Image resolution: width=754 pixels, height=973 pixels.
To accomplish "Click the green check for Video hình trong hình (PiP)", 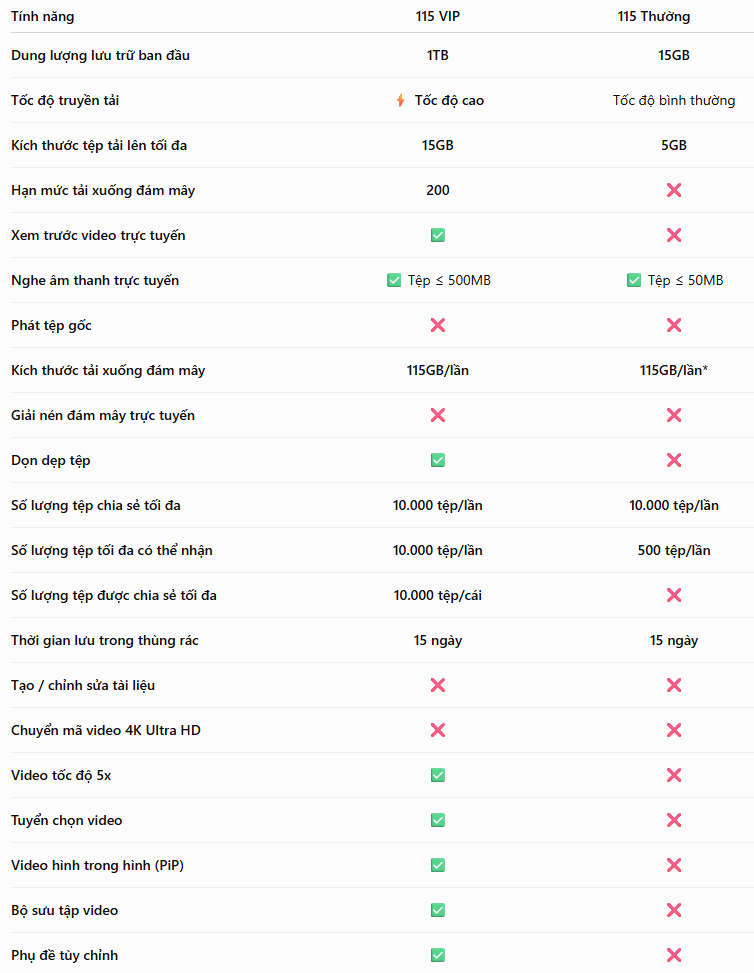I will 438,865.
